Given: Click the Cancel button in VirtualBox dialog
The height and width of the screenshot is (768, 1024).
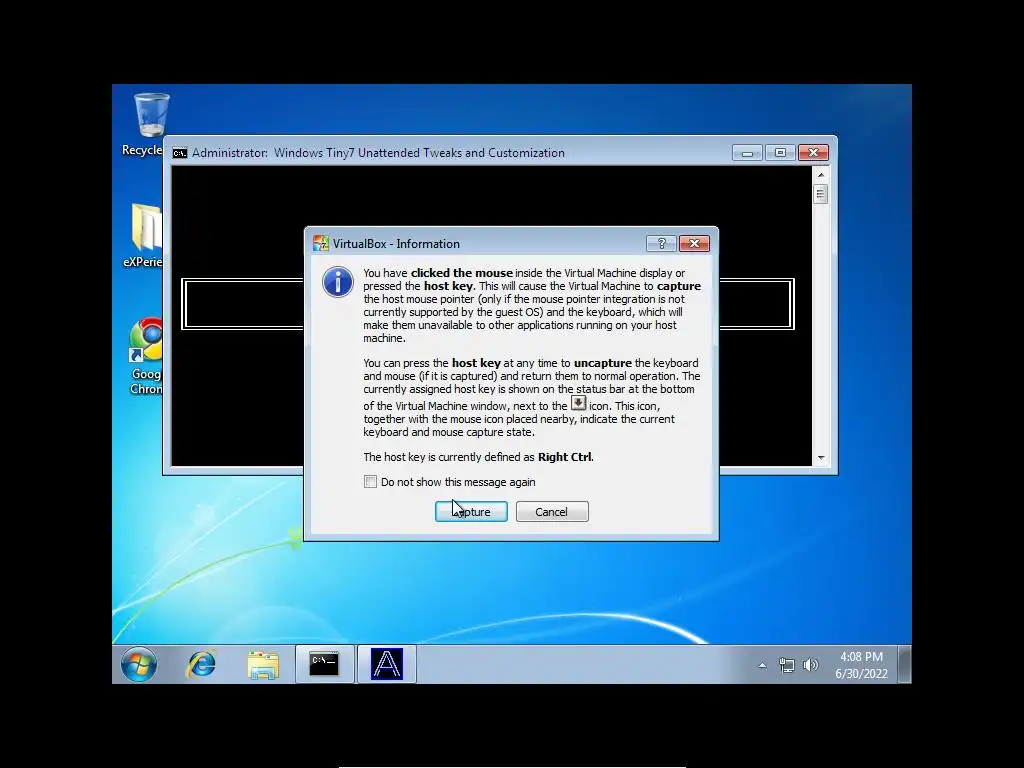Looking at the screenshot, I should click(552, 511).
